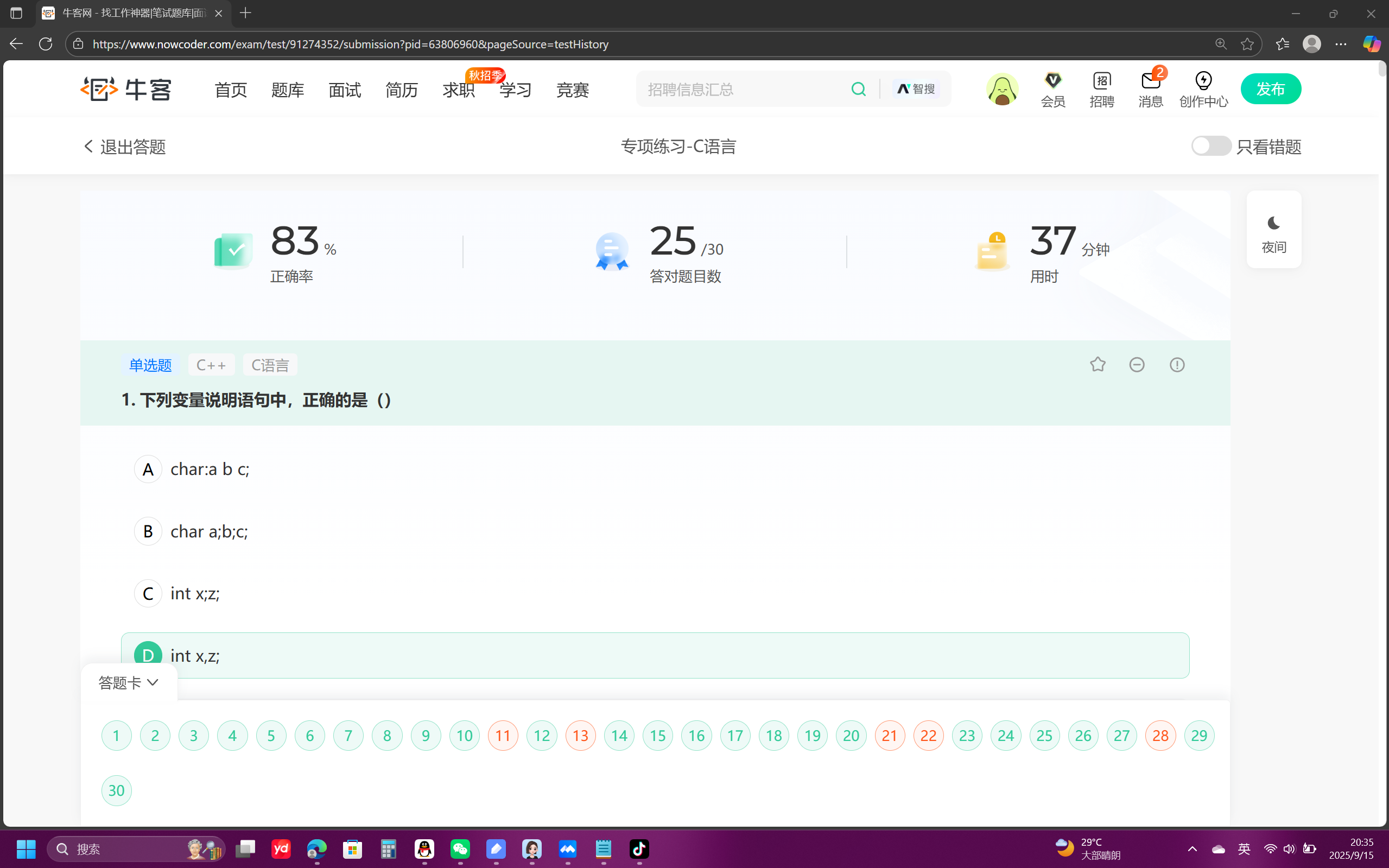Click the browser back arrow
Image resolution: width=1389 pixels, height=868 pixels.
click(x=16, y=43)
